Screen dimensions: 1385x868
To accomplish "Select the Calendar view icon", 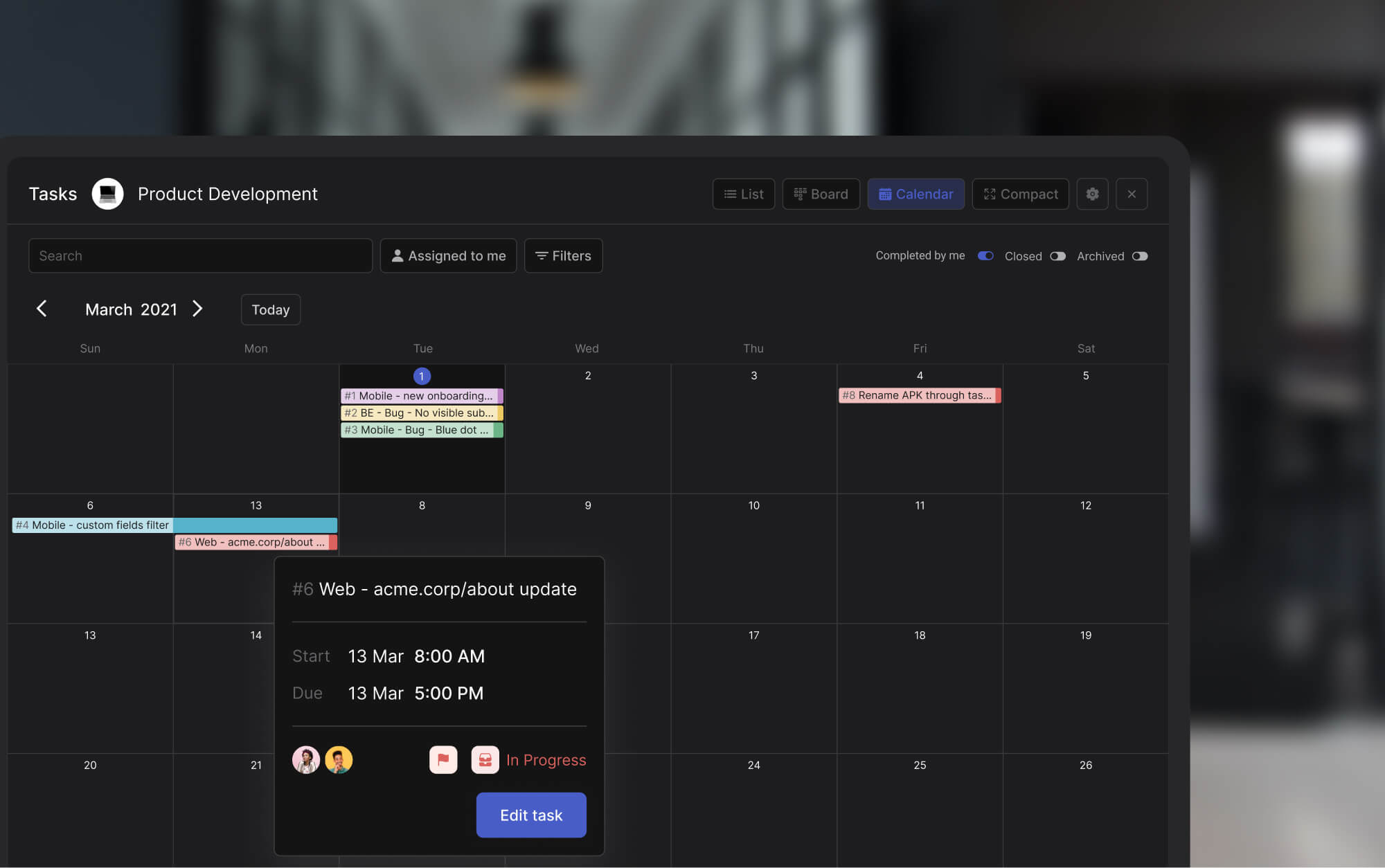I will (885, 194).
